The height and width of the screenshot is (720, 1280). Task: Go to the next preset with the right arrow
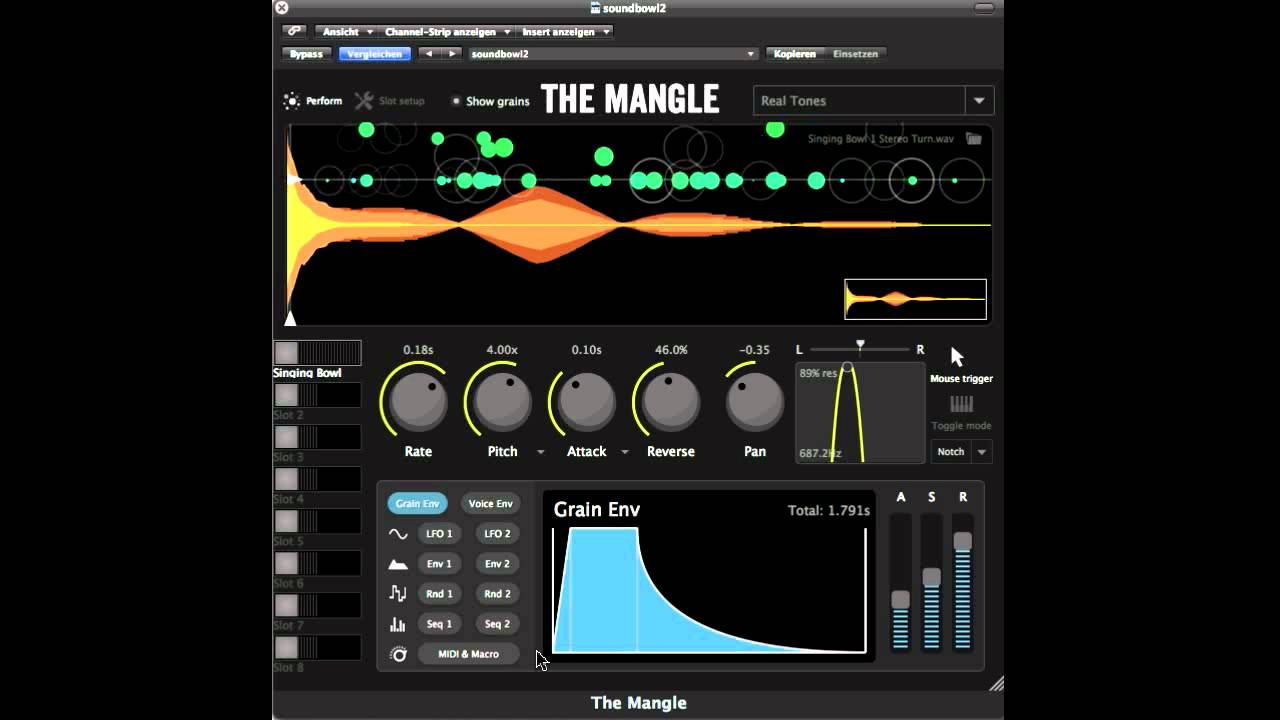[x=452, y=54]
